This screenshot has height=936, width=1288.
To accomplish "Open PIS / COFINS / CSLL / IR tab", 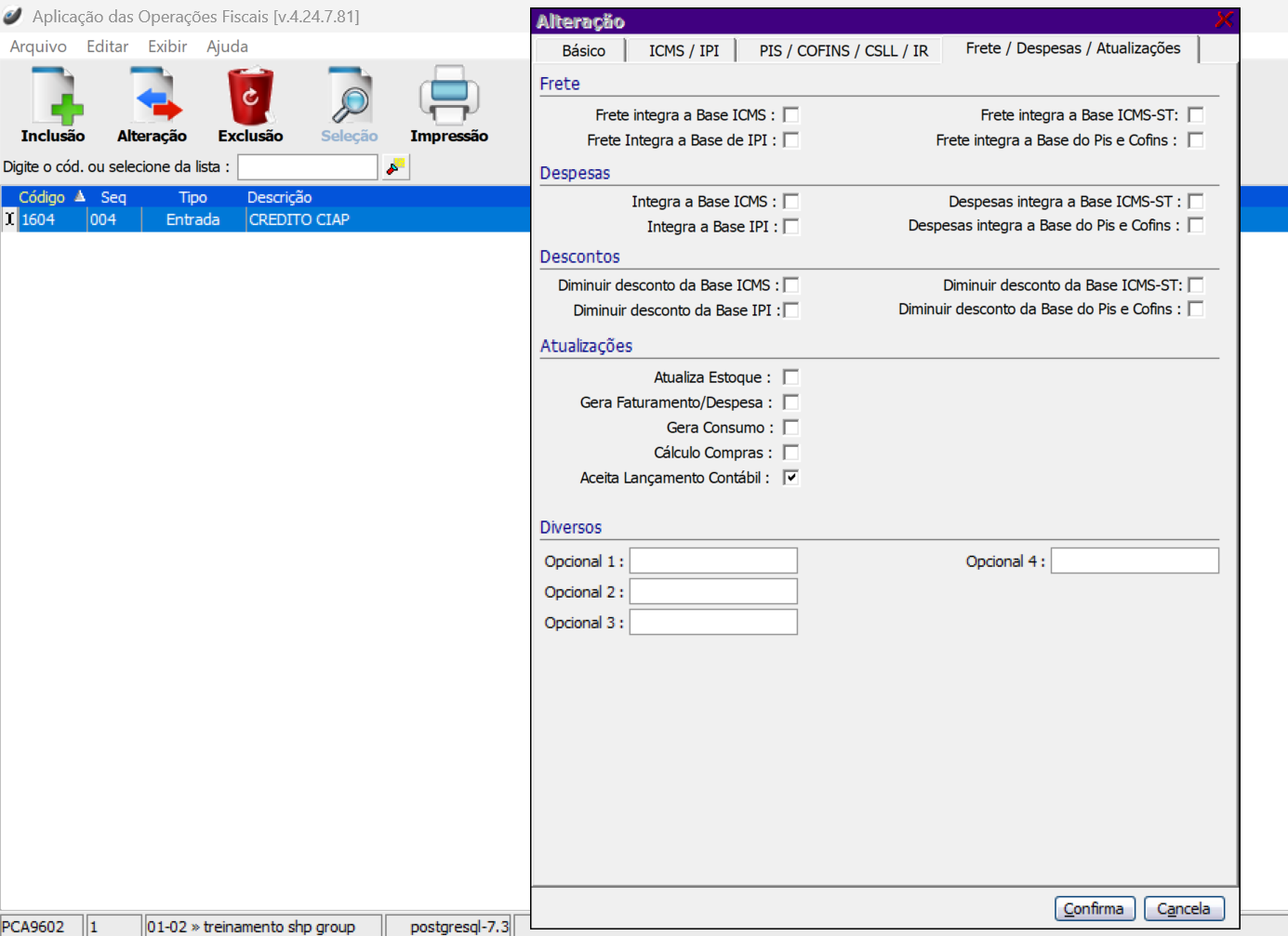I will point(843,50).
